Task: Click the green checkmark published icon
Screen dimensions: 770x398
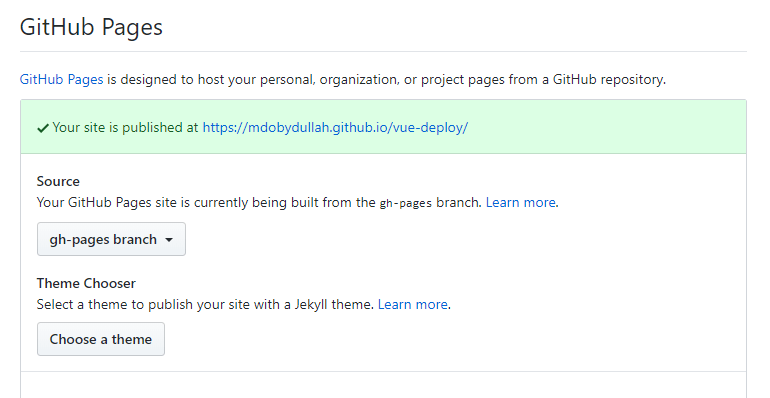Action: click(x=43, y=128)
